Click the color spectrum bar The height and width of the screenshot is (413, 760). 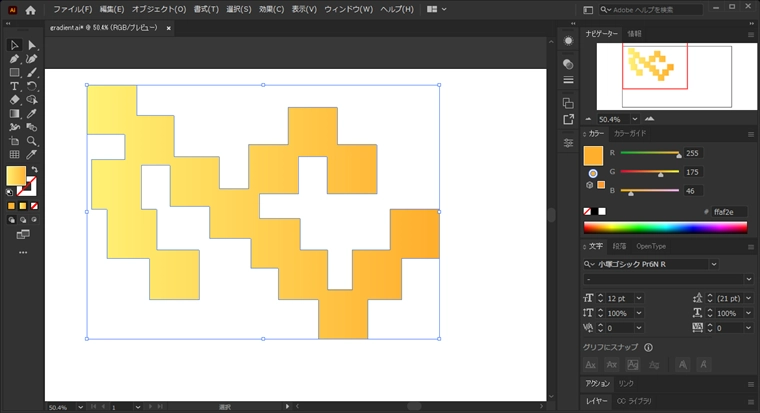click(x=665, y=227)
